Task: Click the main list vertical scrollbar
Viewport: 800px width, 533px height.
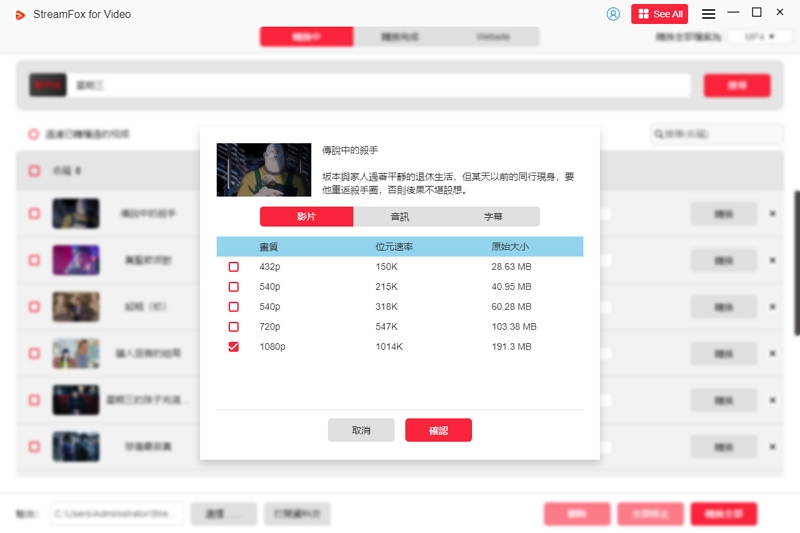Action: [x=797, y=263]
